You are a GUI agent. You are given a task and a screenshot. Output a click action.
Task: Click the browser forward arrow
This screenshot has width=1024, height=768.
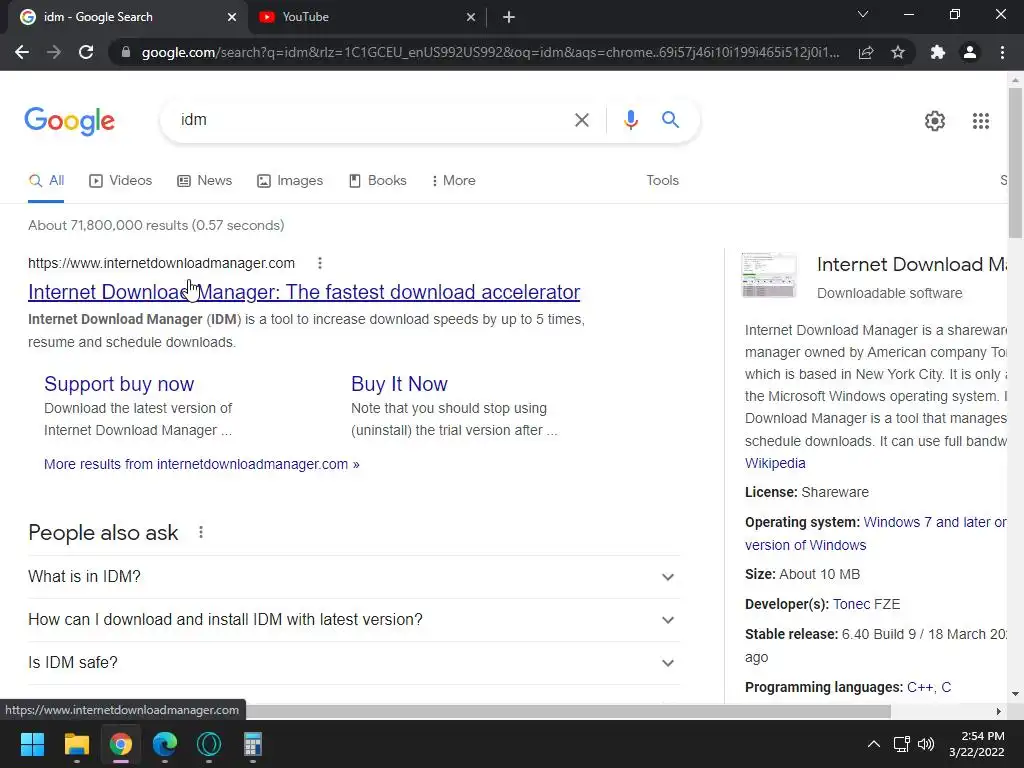(54, 52)
